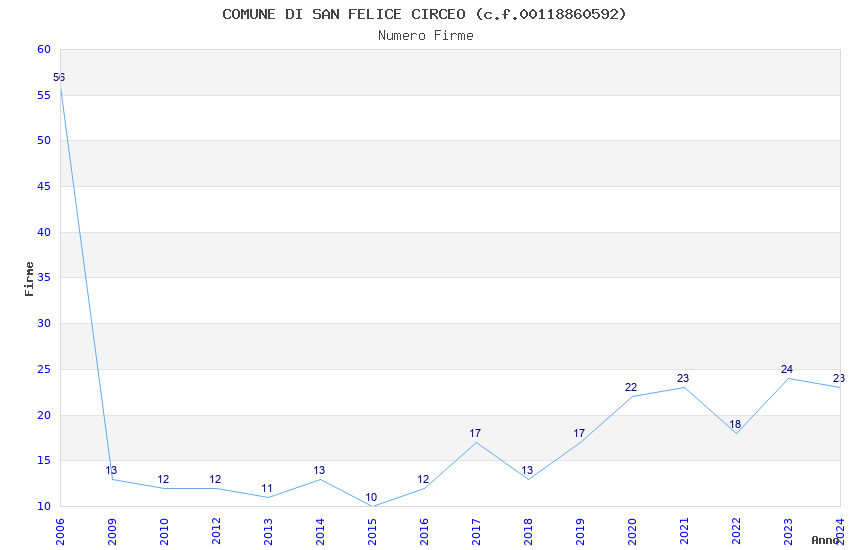Click y-axis tick value 15

44,461
